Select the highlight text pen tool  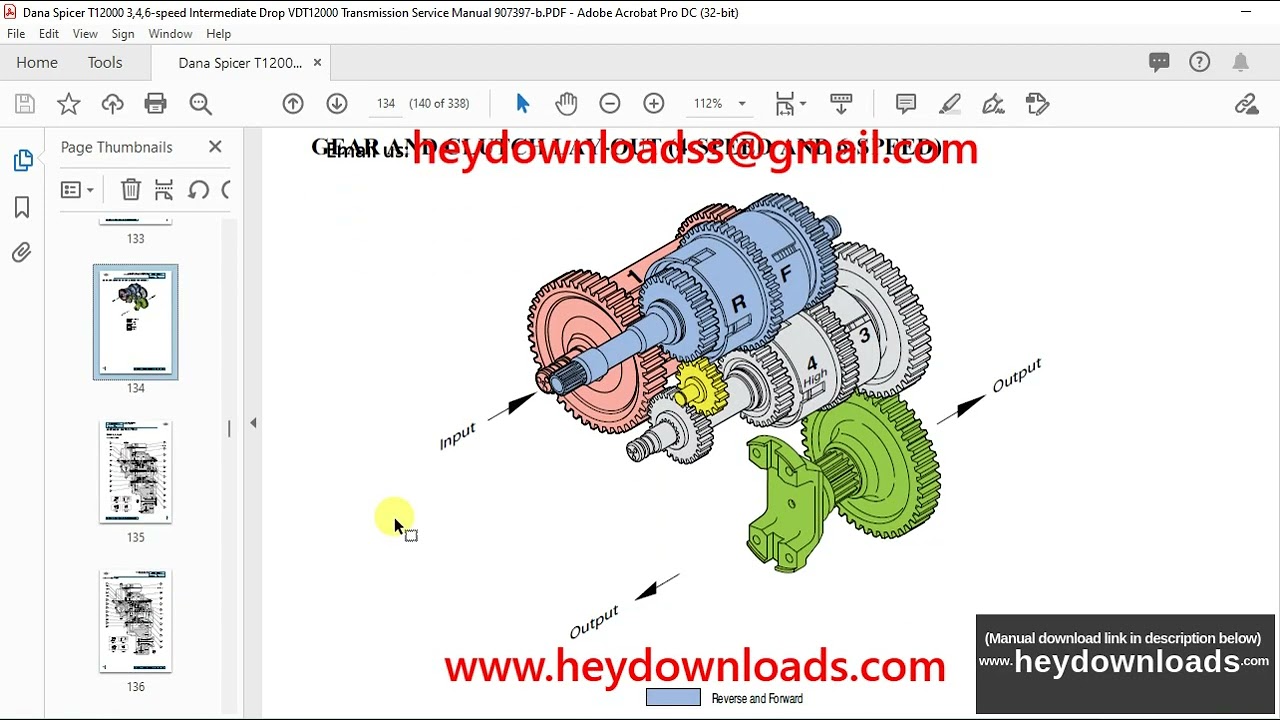[950, 104]
